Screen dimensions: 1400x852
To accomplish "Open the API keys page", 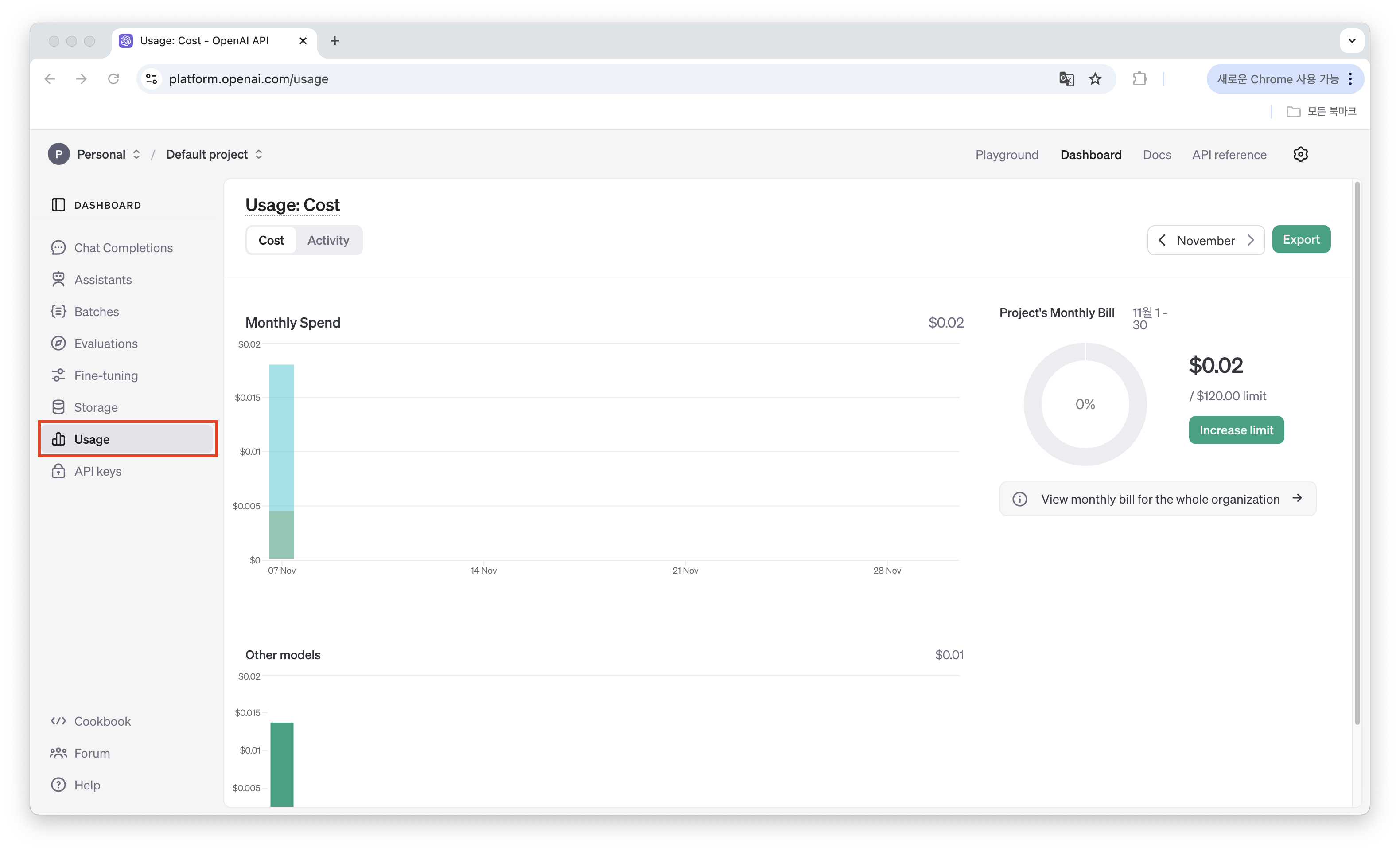I will pos(97,471).
